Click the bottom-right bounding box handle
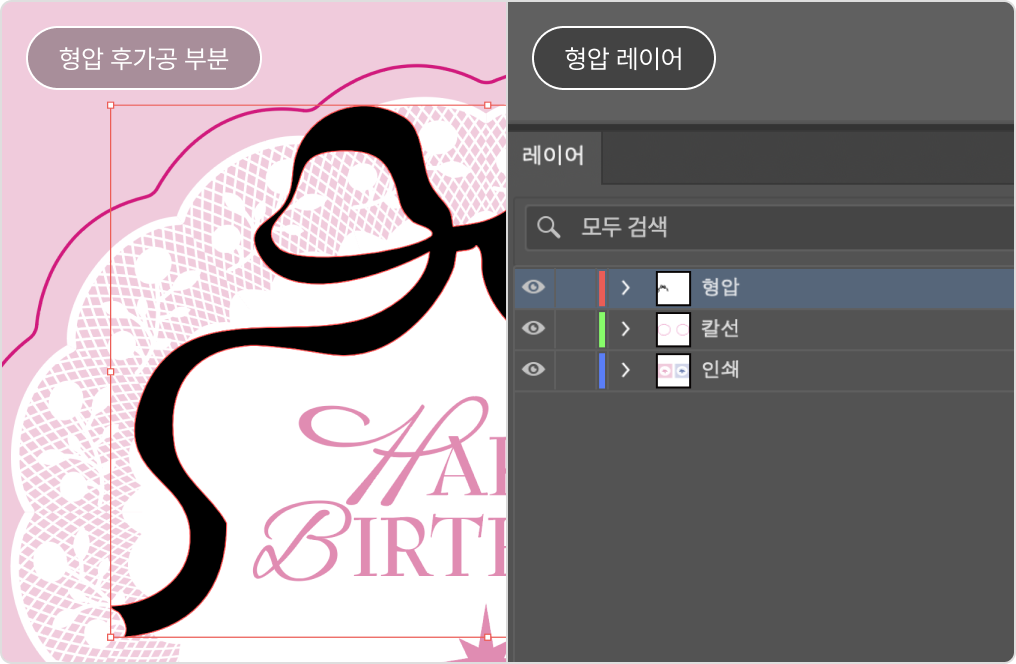Image resolution: width=1016 pixels, height=664 pixels. point(487,637)
